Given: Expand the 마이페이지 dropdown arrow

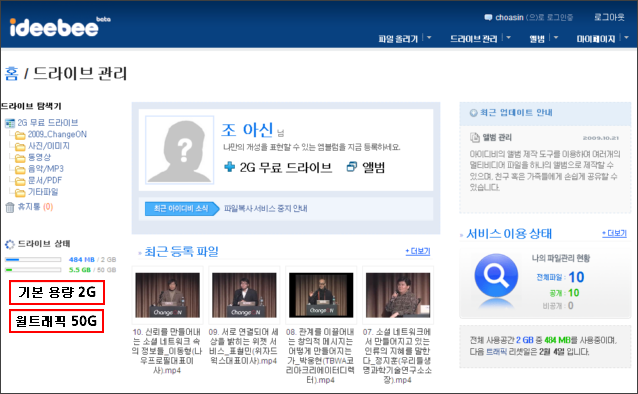Looking at the screenshot, I should (627, 37).
